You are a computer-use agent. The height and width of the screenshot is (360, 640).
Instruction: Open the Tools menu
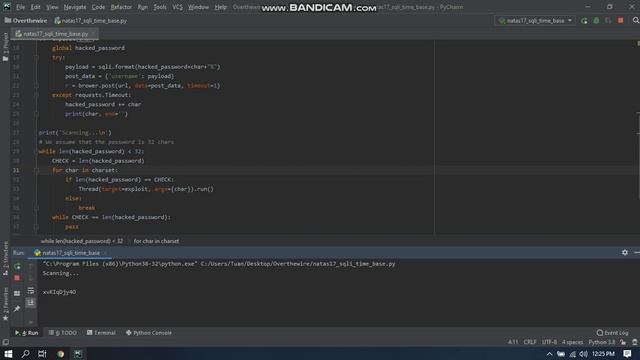point(160,7)
